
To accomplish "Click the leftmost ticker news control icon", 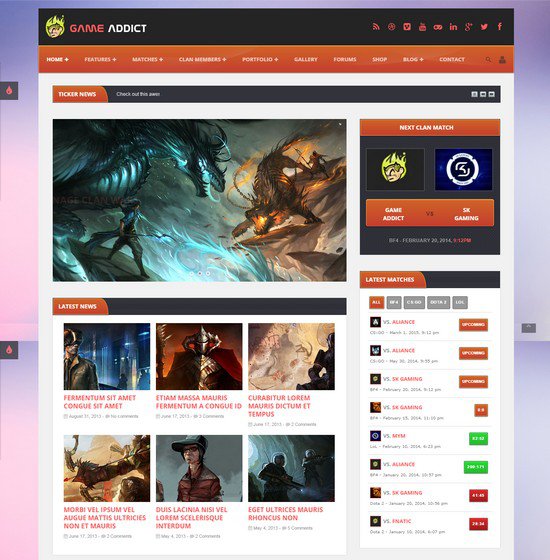I will [474, 94].
